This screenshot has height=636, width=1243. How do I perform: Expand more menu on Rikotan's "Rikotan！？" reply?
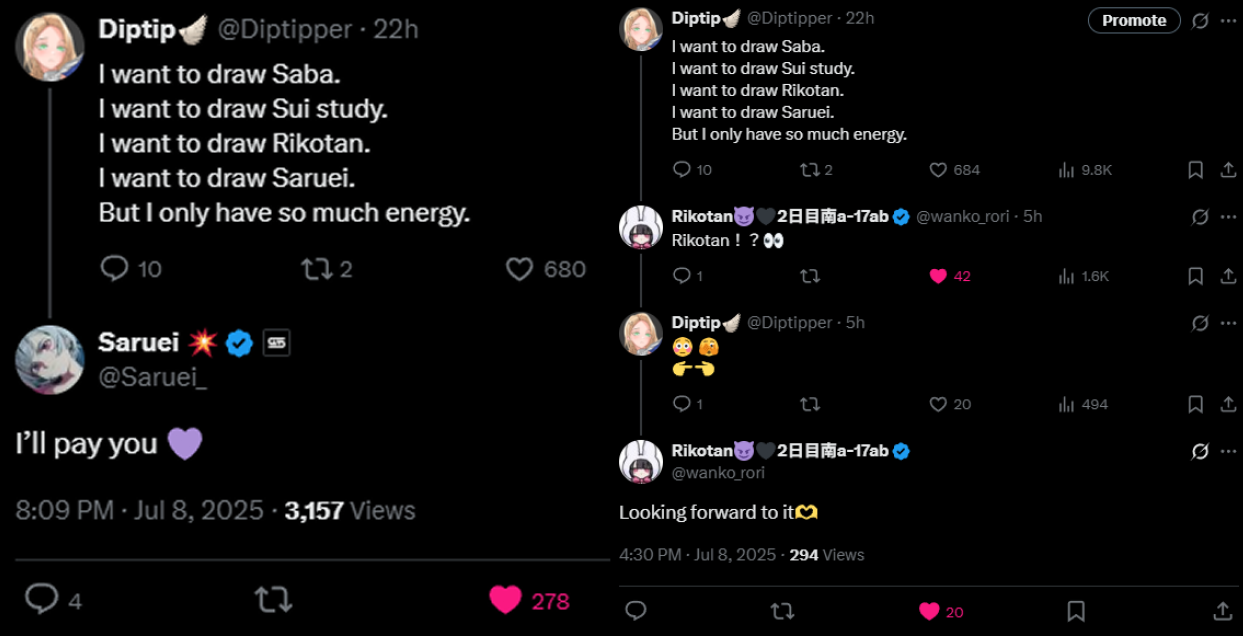[x=1229, y=216]
